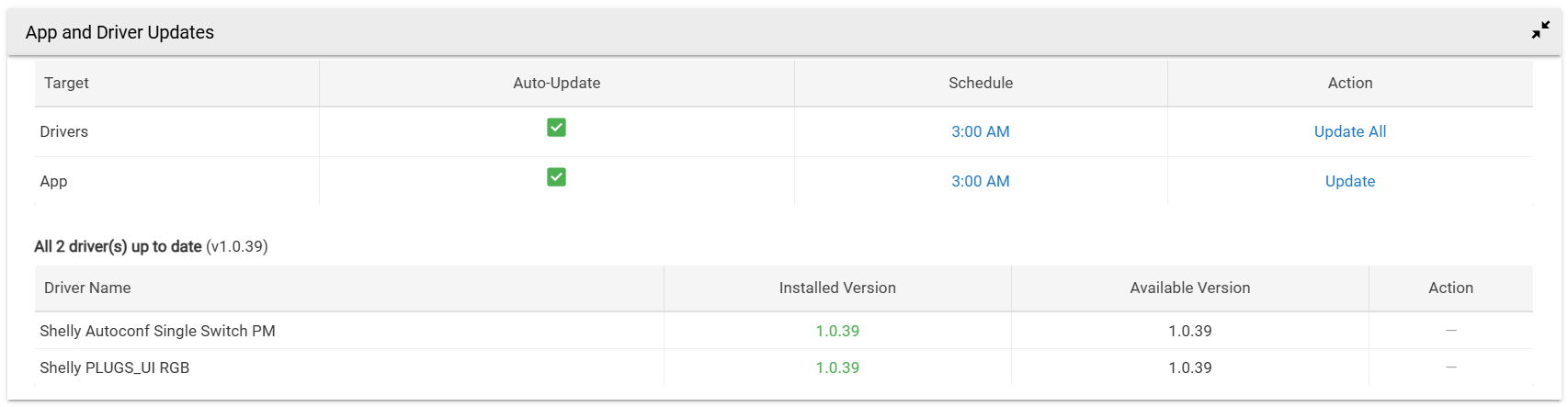Click installed version of Shelly Autoconf driver
This screenshot has height=407, width=1568.
(x=836, y=331)
